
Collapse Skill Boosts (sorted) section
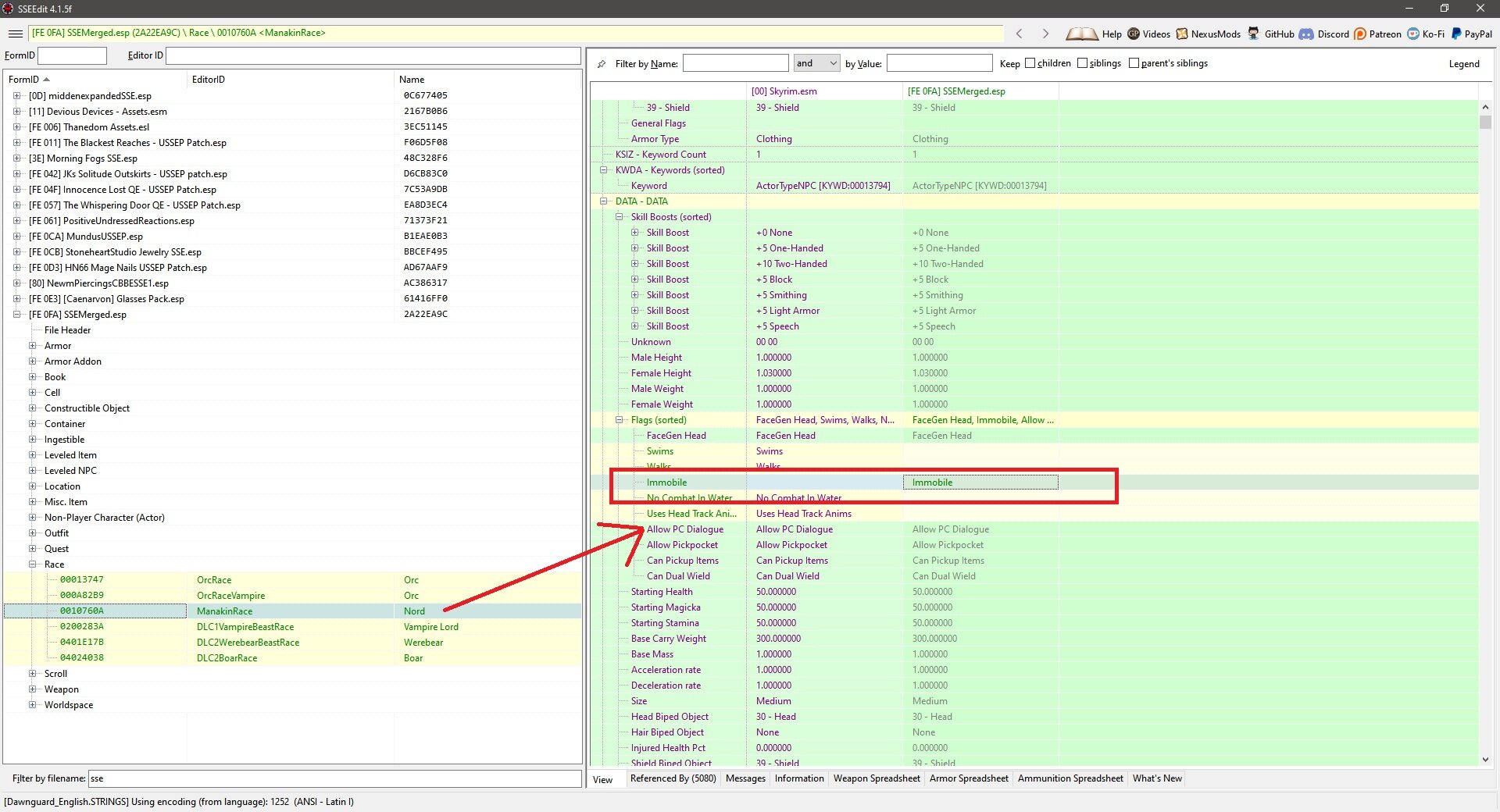(620, 217)
